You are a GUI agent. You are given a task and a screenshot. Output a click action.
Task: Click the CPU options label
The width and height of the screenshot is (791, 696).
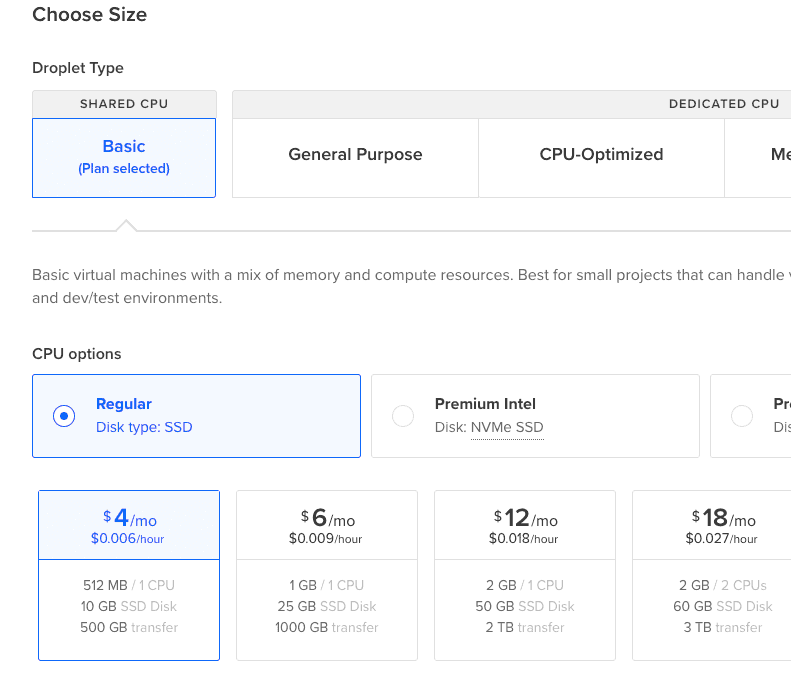click(77, 354)
